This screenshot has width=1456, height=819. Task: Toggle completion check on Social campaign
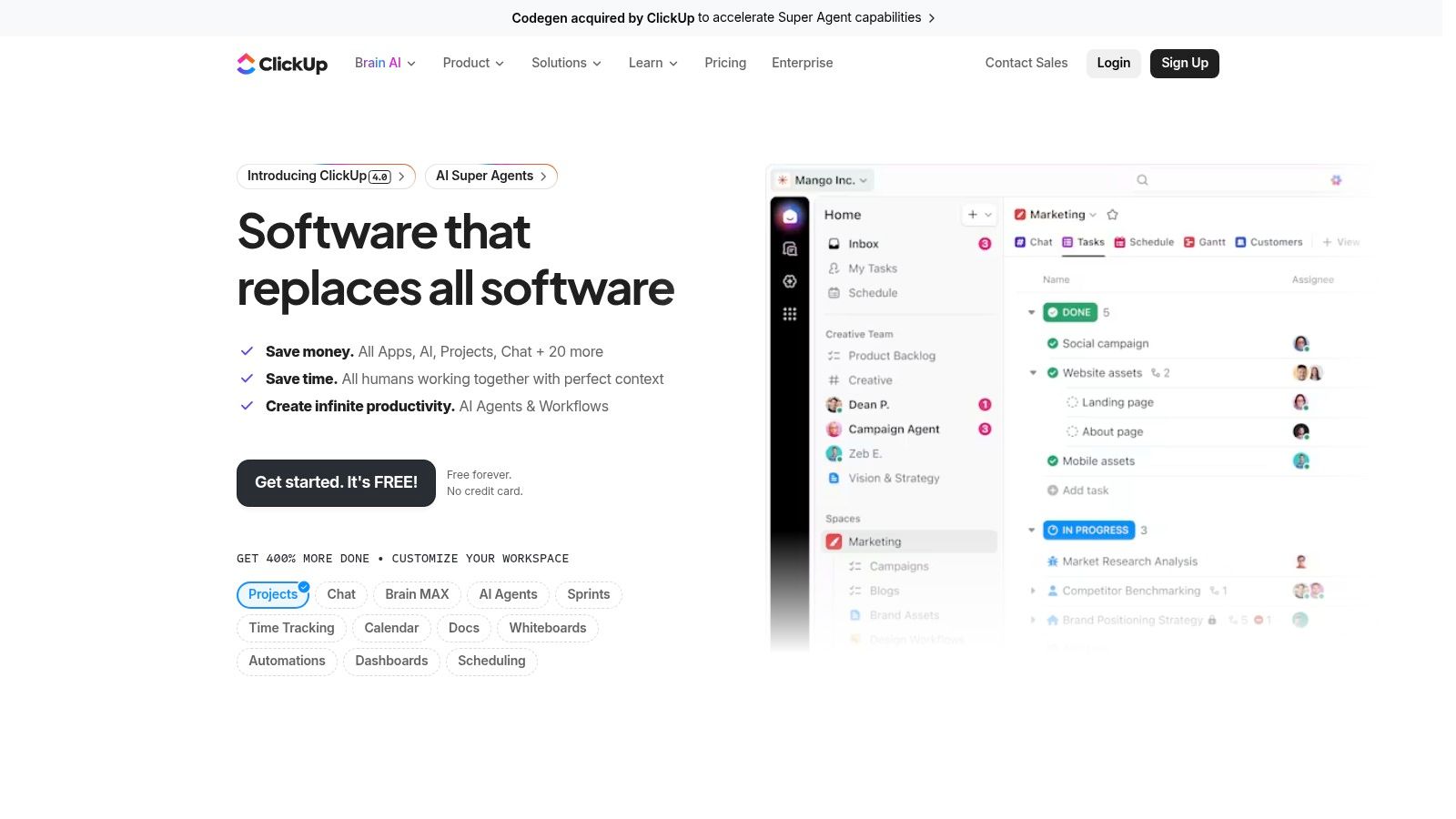pyautogui.click(x=1052, y=343)
